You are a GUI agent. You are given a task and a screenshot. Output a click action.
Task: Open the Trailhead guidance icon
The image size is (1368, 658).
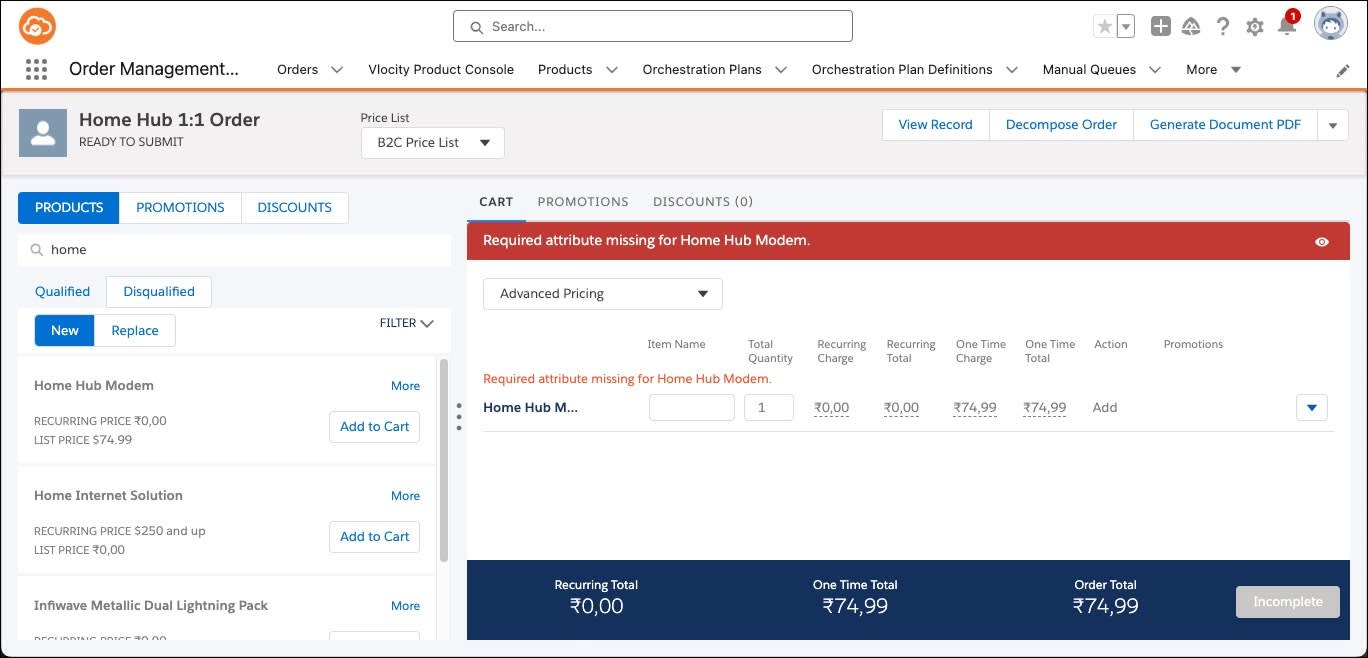click(x=1191, y=27)
